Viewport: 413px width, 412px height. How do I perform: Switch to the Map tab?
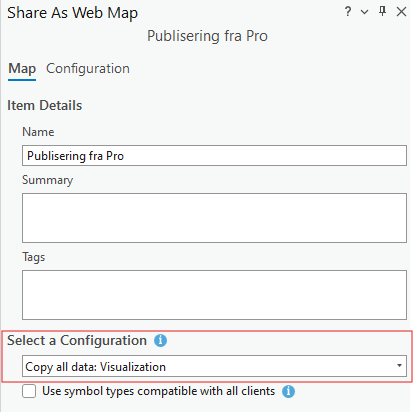pyautogui.click(x=22, y=69)
